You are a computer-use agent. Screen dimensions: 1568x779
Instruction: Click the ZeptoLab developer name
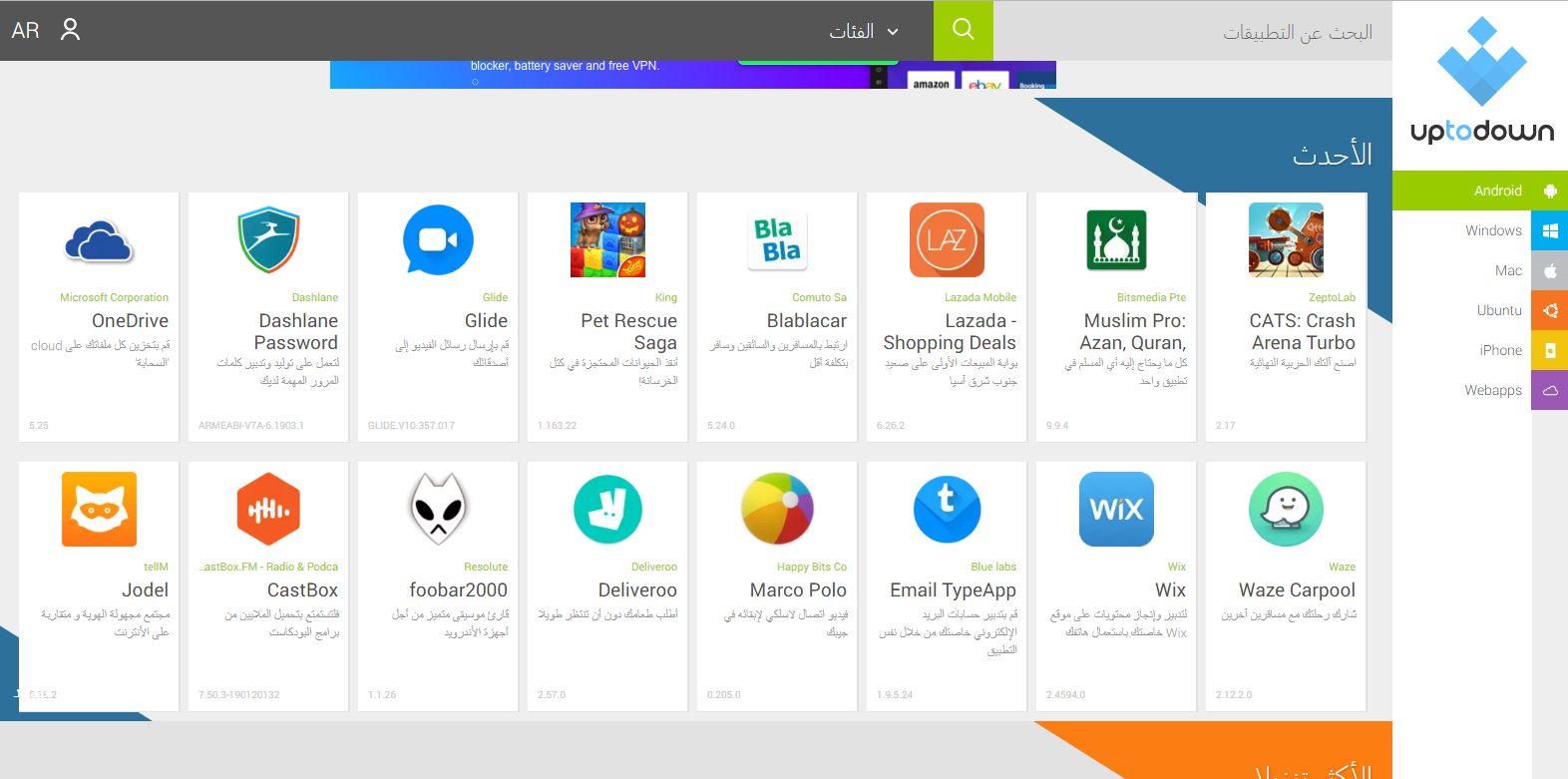click(1332, 297)
